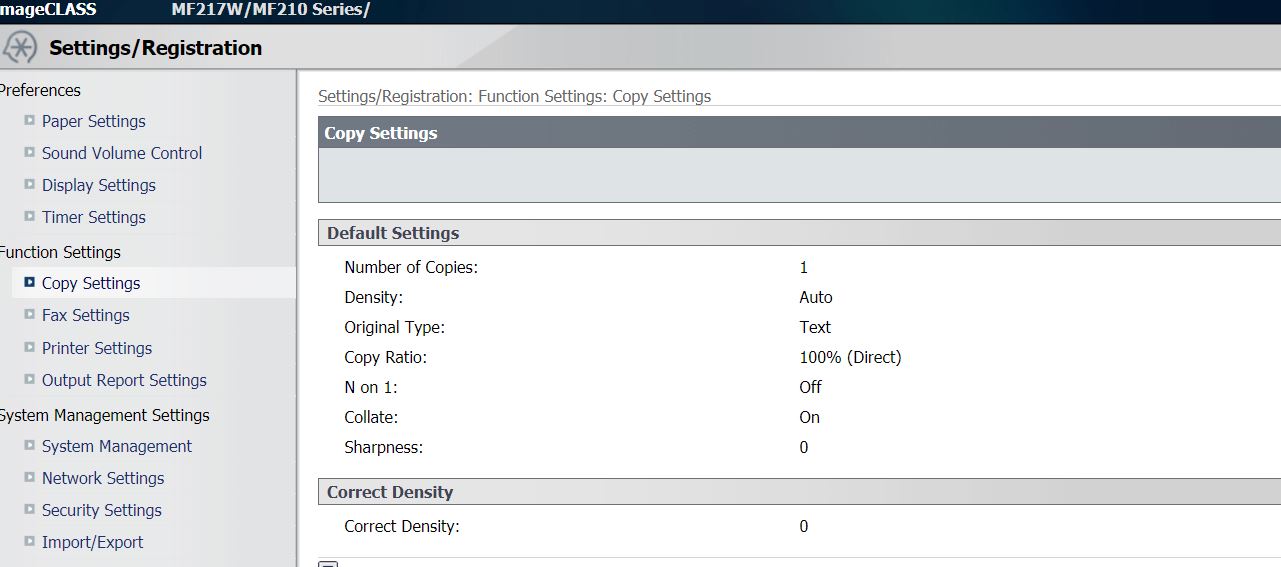1281x567 pixels.
Task: Click the bullet icon beside Timer Settings
Action: click(30, 217)
